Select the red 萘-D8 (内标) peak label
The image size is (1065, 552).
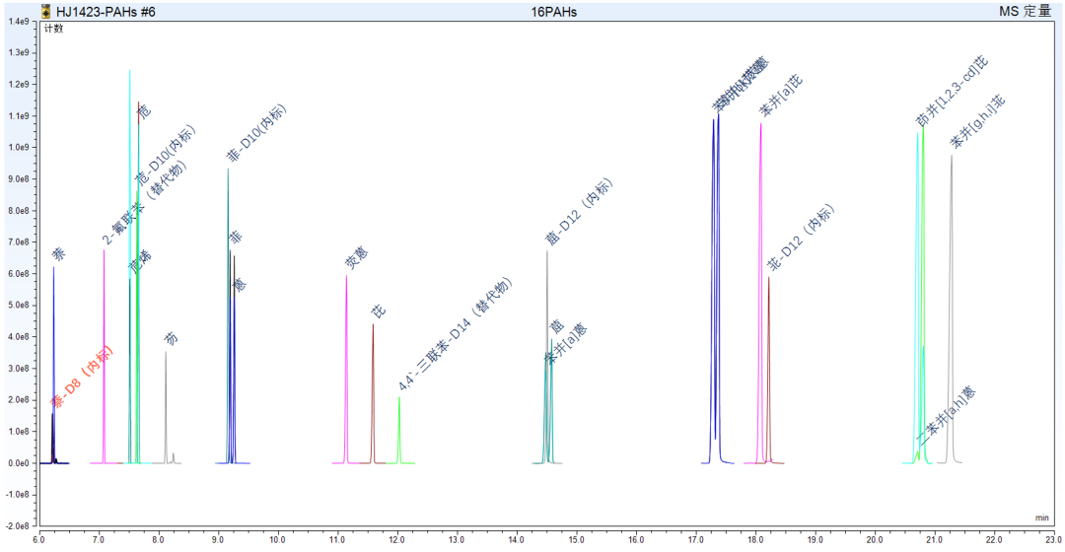(82, 377)
